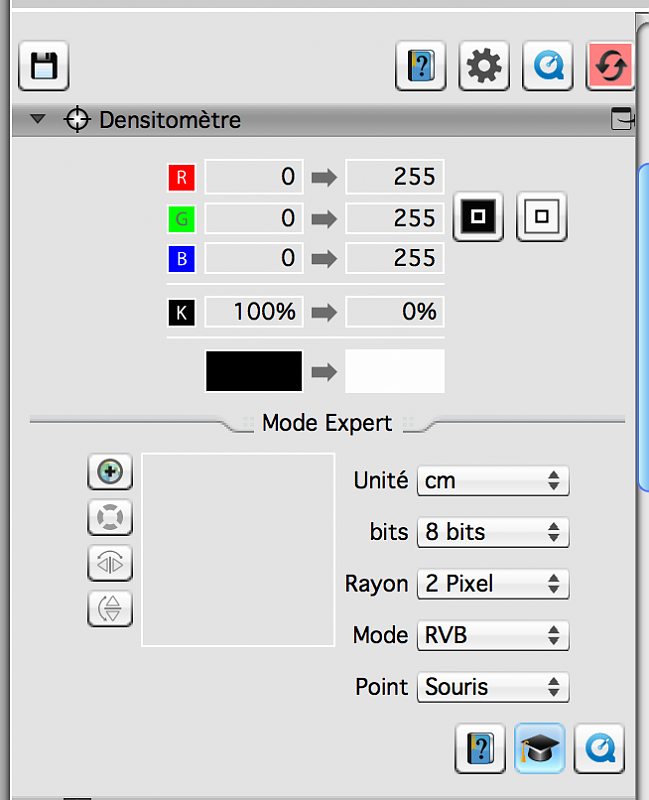The height and width of the screenshot is (800, 649).
Task: Click the floppy disk save icon
Action: [x=43, y=67]
